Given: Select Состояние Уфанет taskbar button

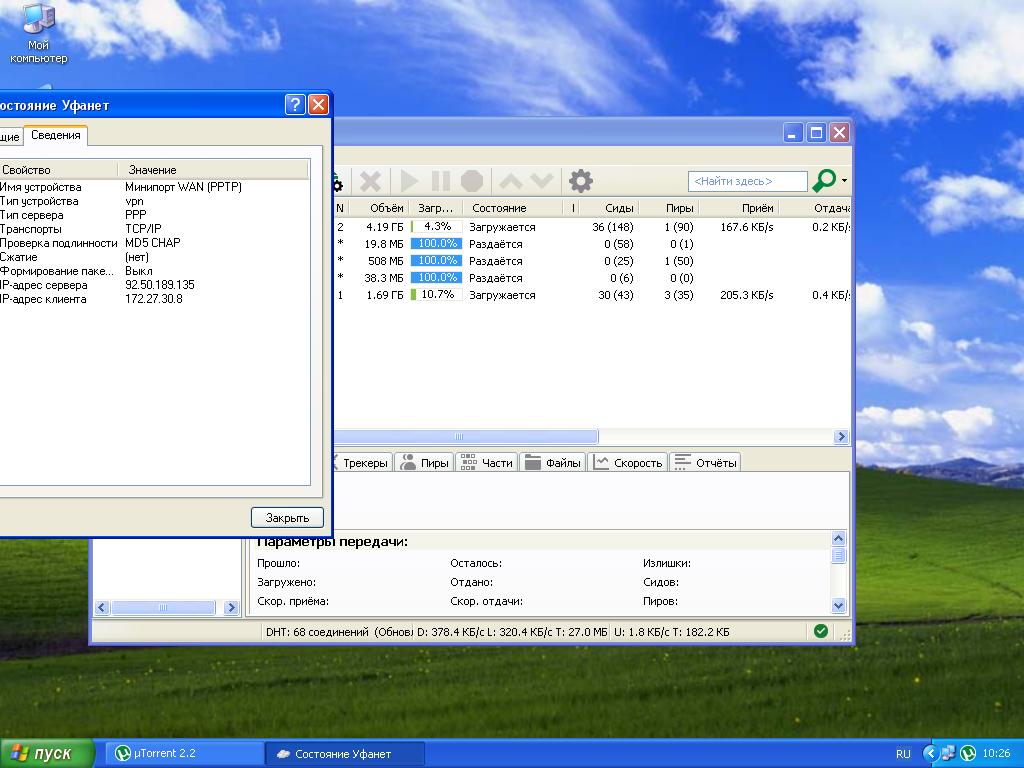Looking at the screenshot, I should click(345, 754).
